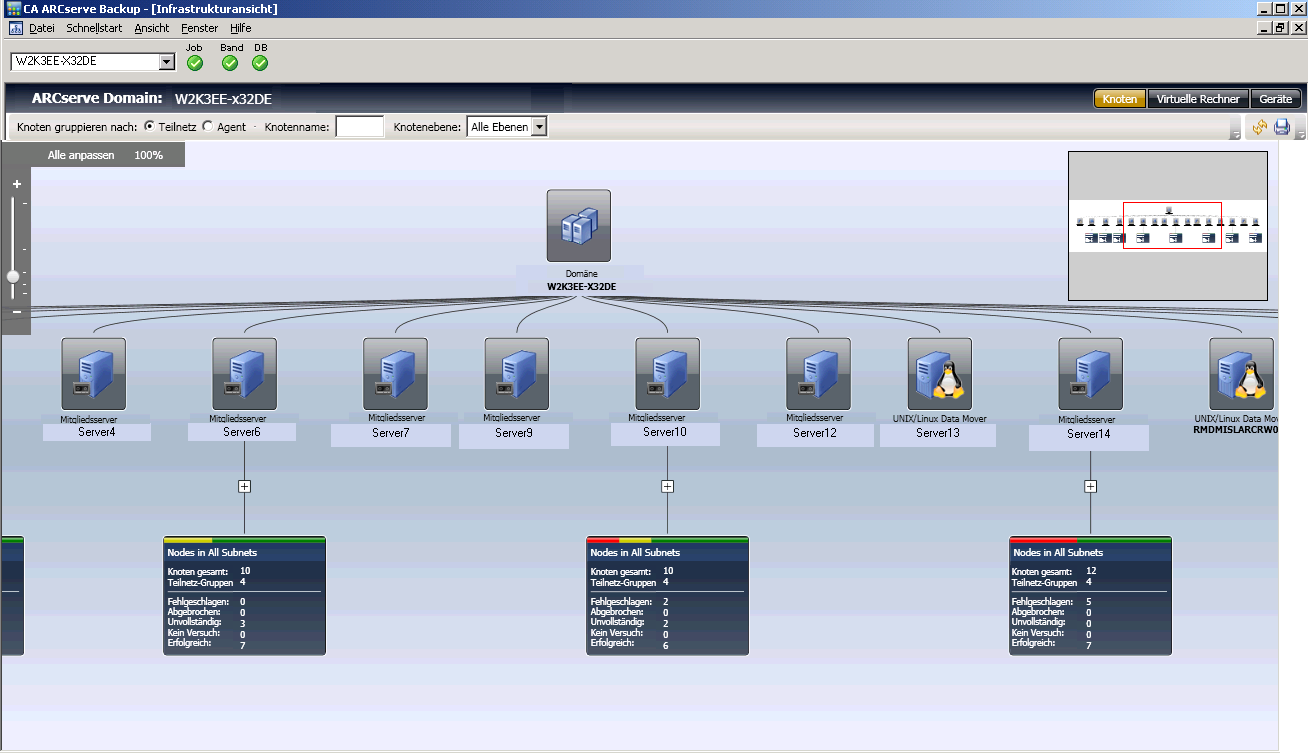Open the Server14 Nodes in All Subnets panel

click(x=1091, y=596)
